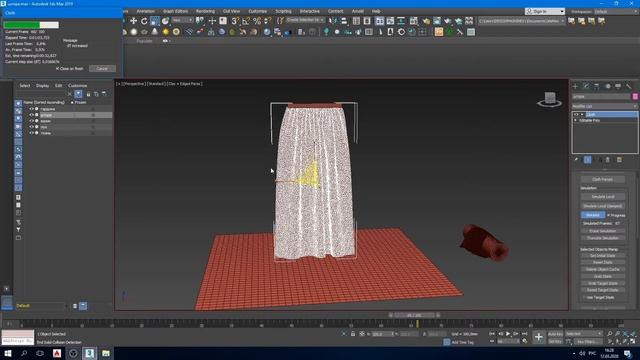Open Windows Start menu
The width and height of the screenshot is (640, 360).
[8, 353]
